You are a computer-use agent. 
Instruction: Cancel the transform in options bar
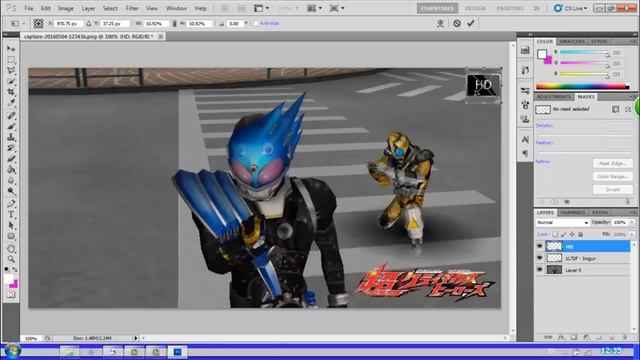(457, 23)
